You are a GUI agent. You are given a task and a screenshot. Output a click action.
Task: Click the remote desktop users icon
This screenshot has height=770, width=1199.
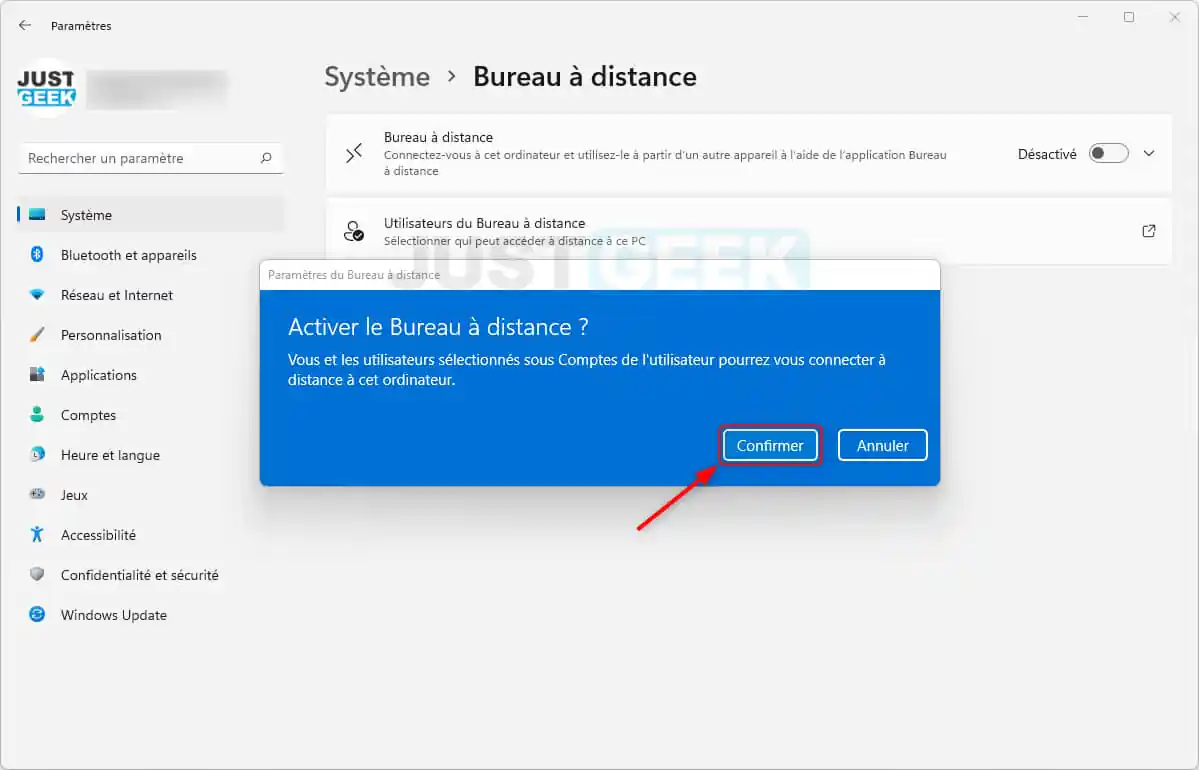coord(353,231)
